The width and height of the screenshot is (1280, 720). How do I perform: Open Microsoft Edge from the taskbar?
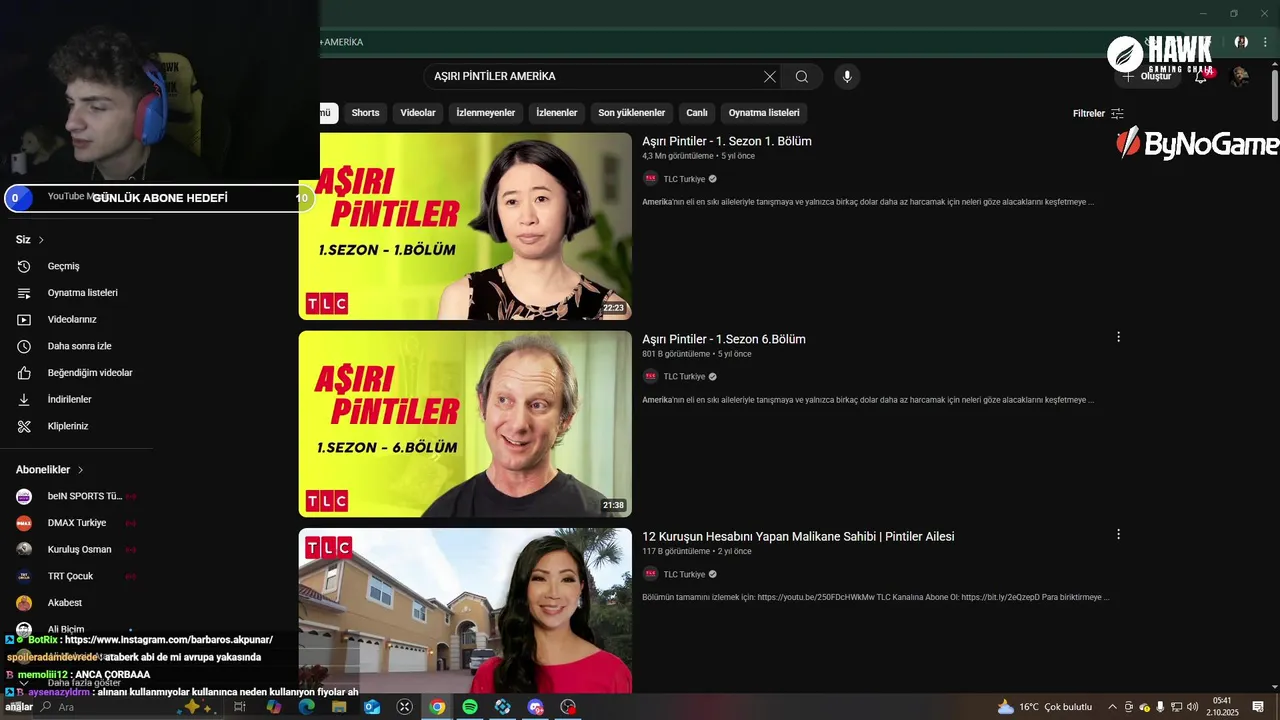(x=306, y=707)
